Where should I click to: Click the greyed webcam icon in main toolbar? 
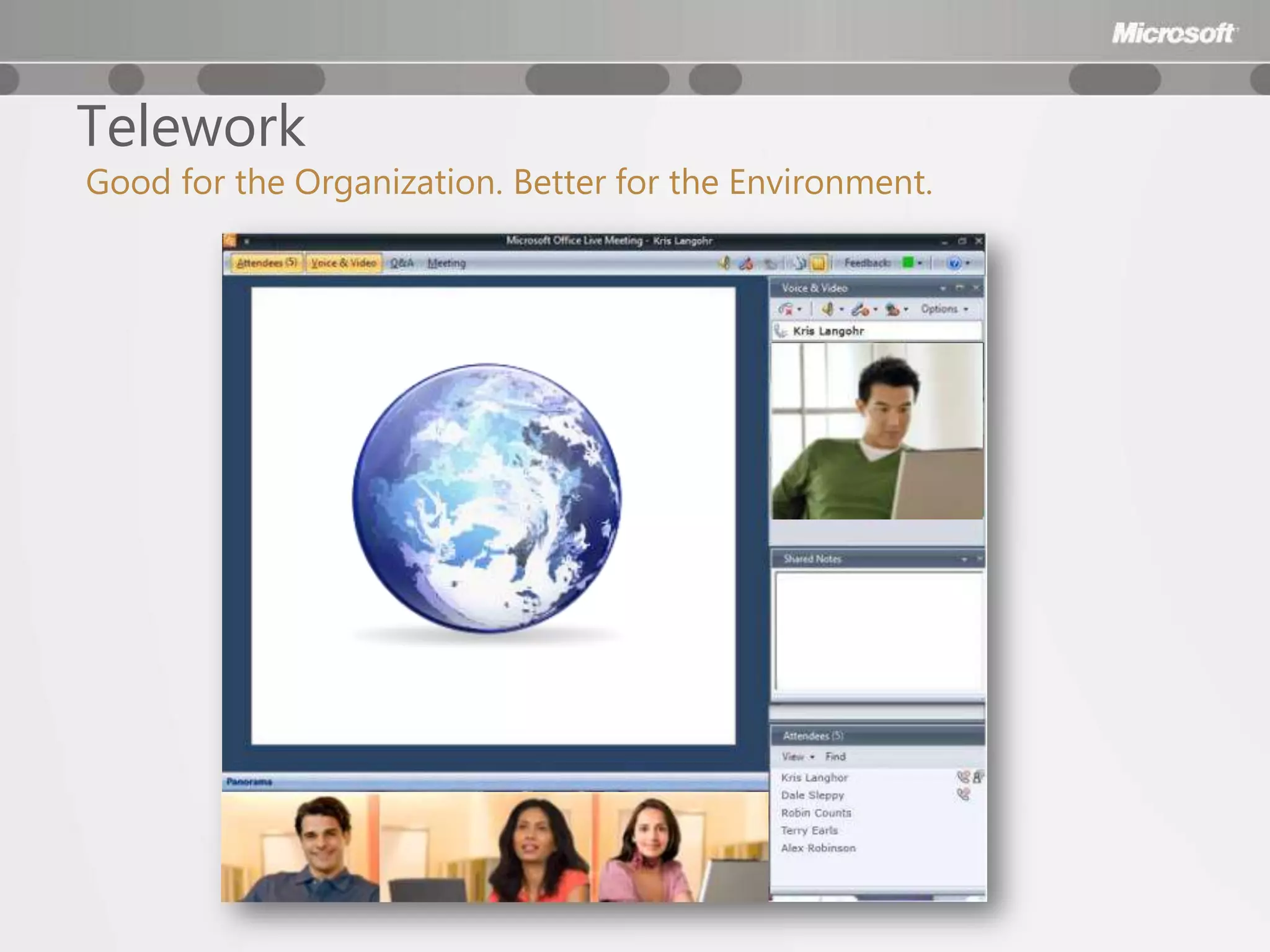pyautogui.click(x=770, y=264)
